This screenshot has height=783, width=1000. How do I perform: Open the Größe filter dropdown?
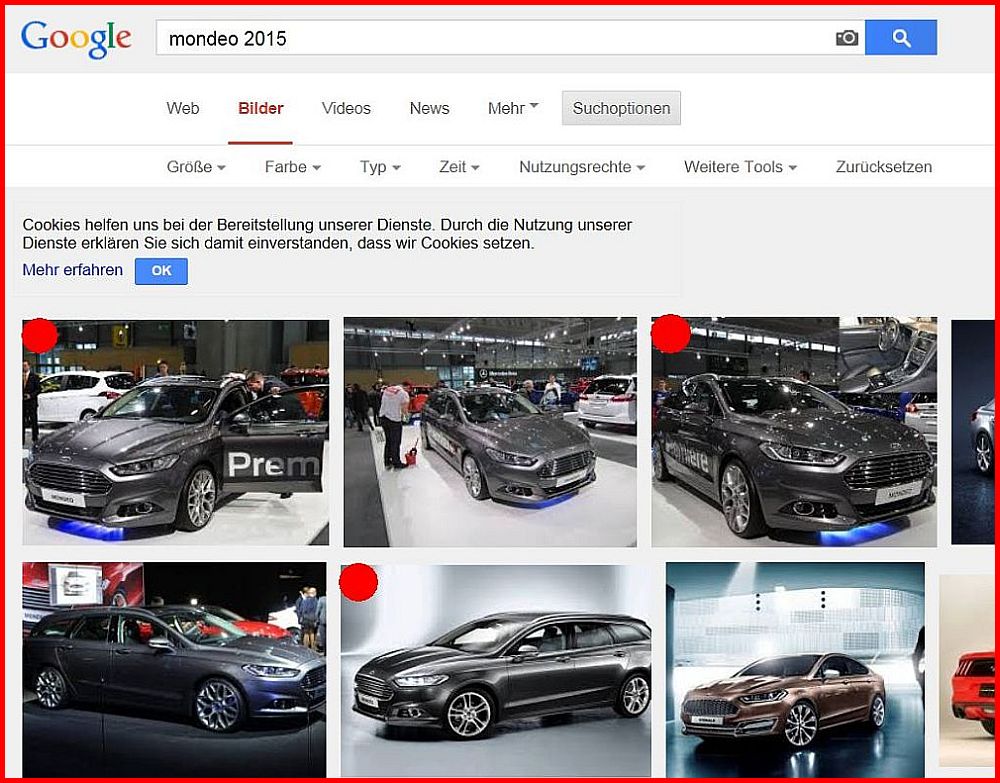point(196,167)
